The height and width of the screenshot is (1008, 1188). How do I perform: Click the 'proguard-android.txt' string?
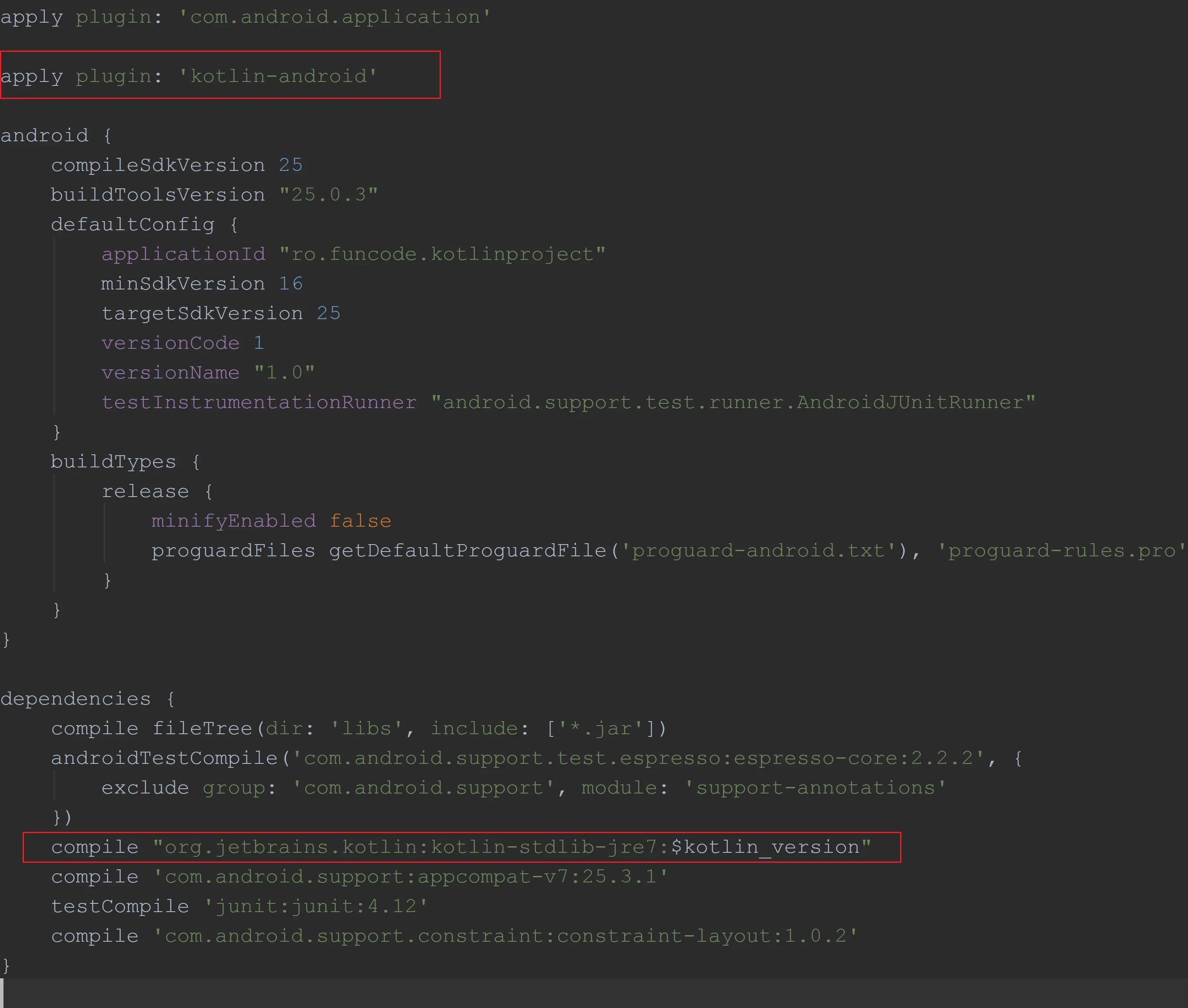(758, 551)
